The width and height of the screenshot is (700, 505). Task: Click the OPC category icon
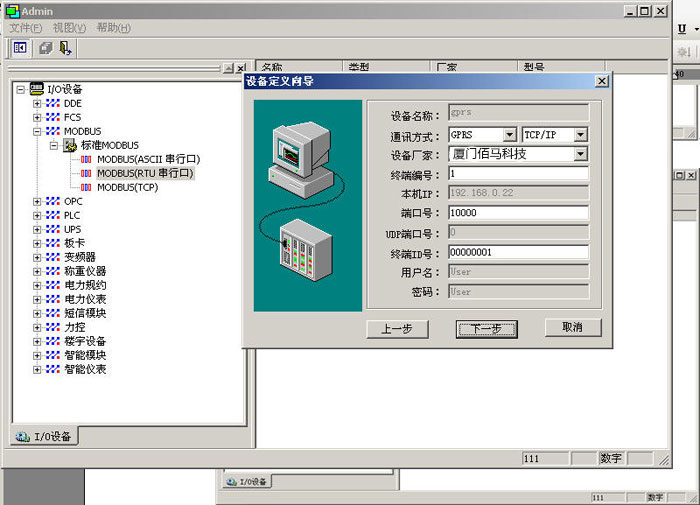(x=54, y=201)
